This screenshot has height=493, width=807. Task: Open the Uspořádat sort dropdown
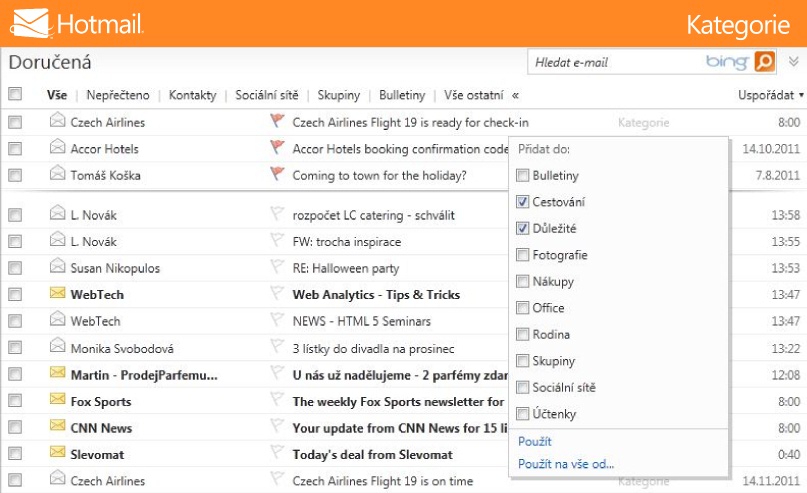tap(770, 95)
